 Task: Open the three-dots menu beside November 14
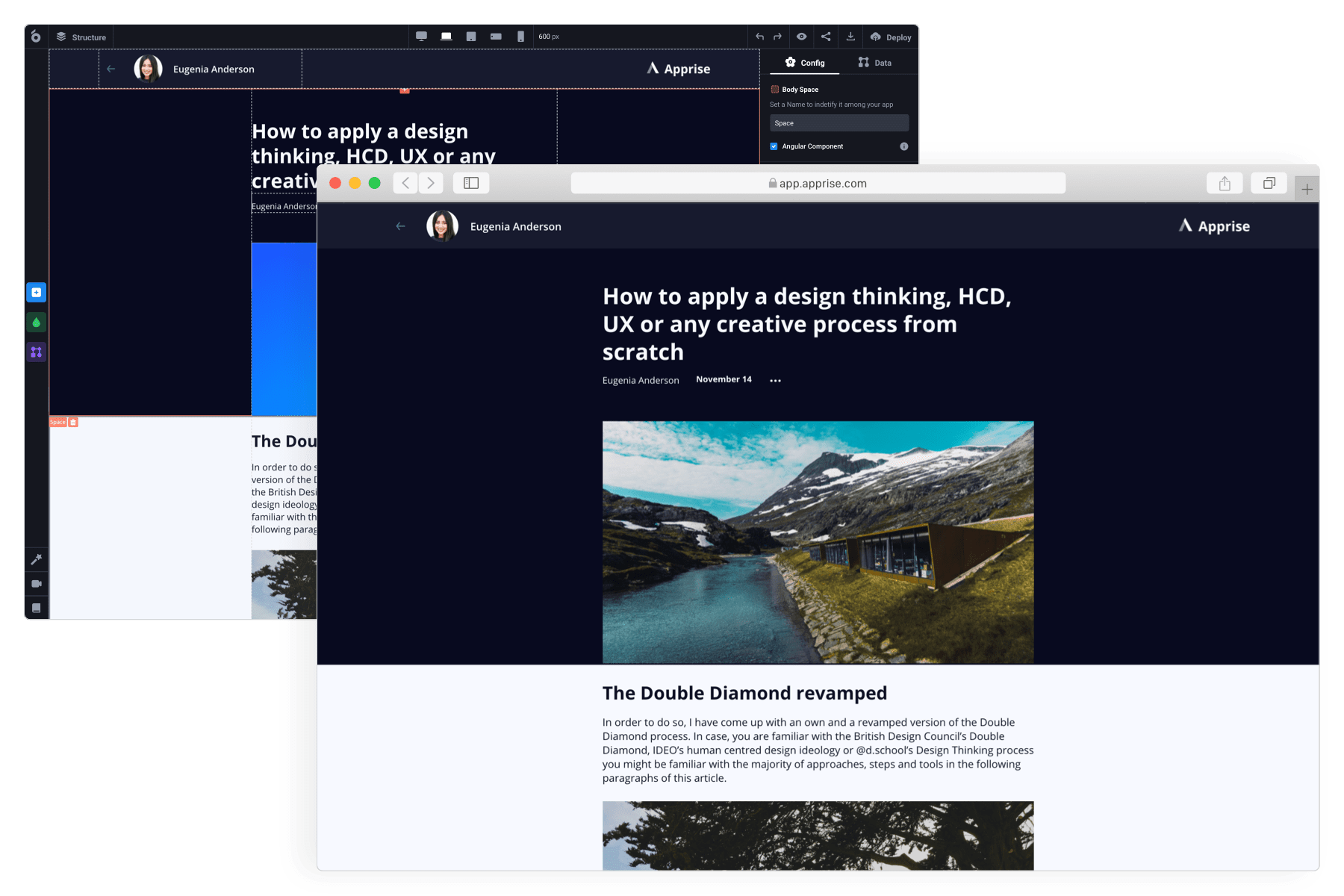(775, 381)
